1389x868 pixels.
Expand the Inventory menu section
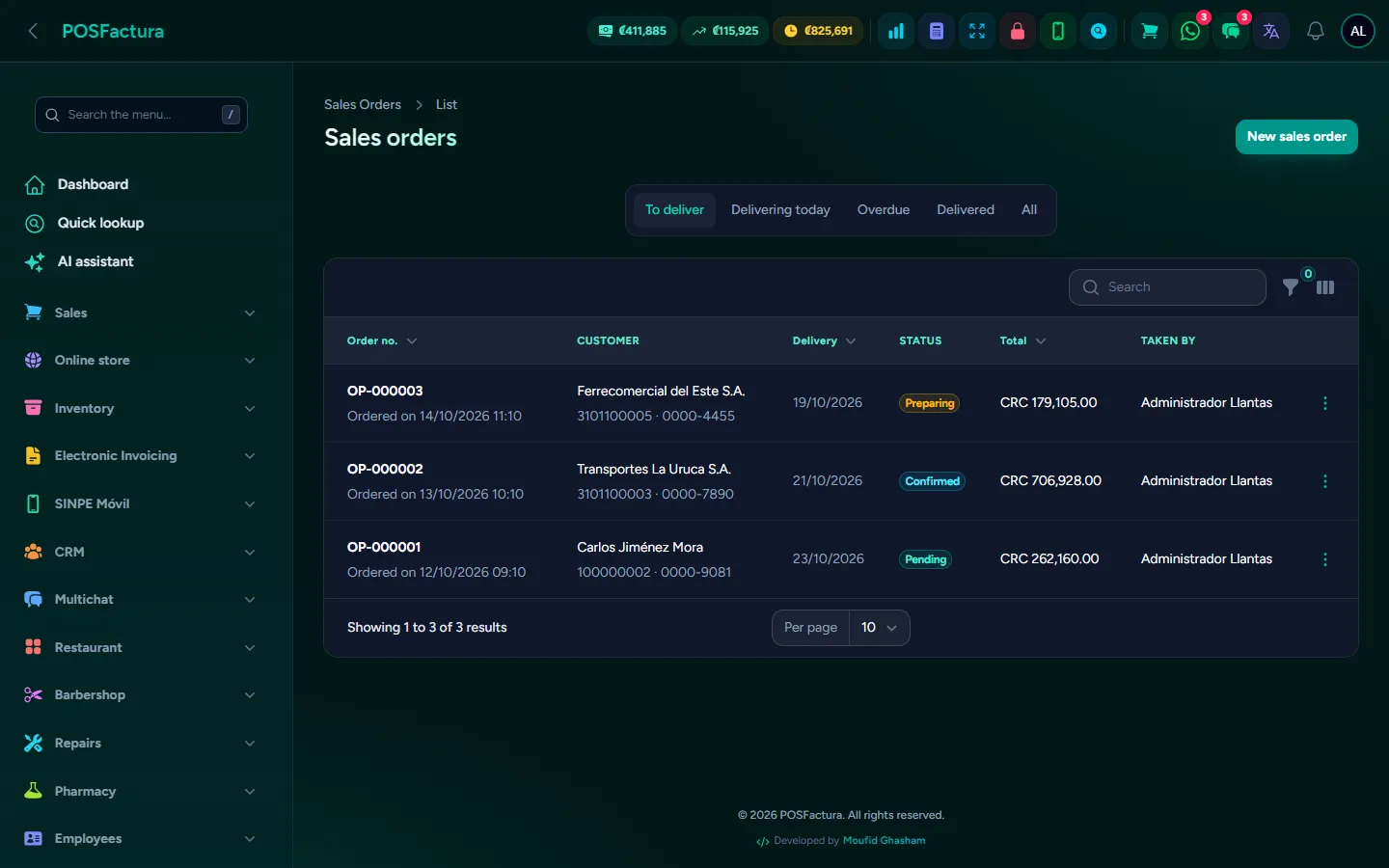pos(140,408)
